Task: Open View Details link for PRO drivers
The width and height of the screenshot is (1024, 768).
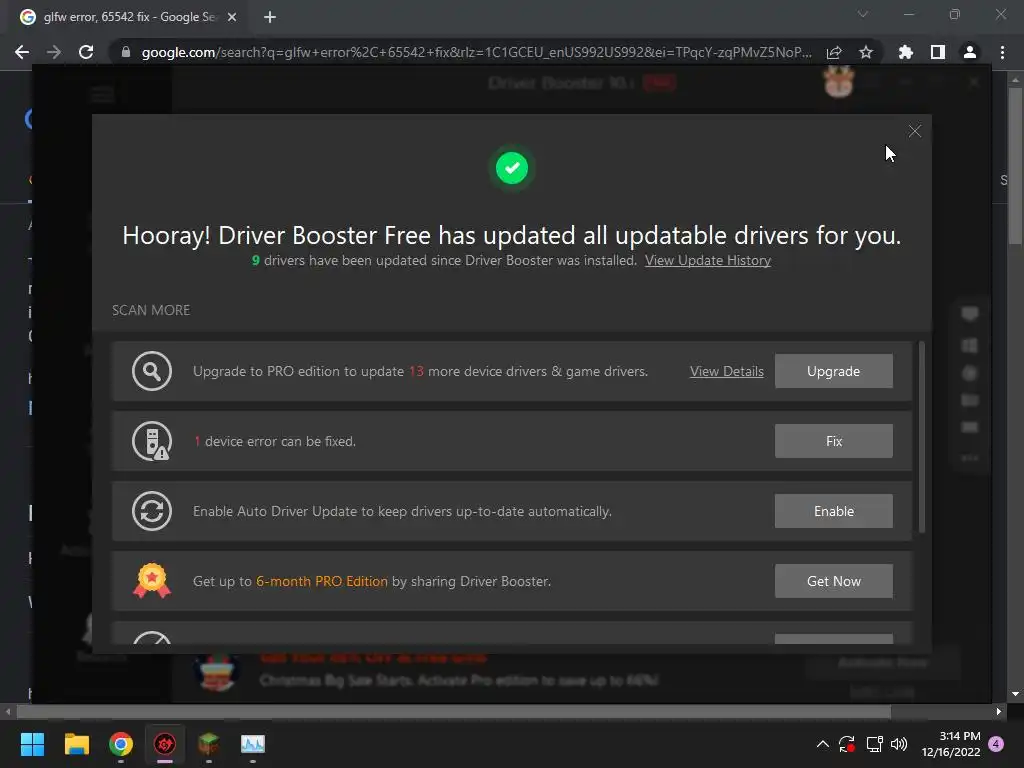Action: click(x=726, y=372)
